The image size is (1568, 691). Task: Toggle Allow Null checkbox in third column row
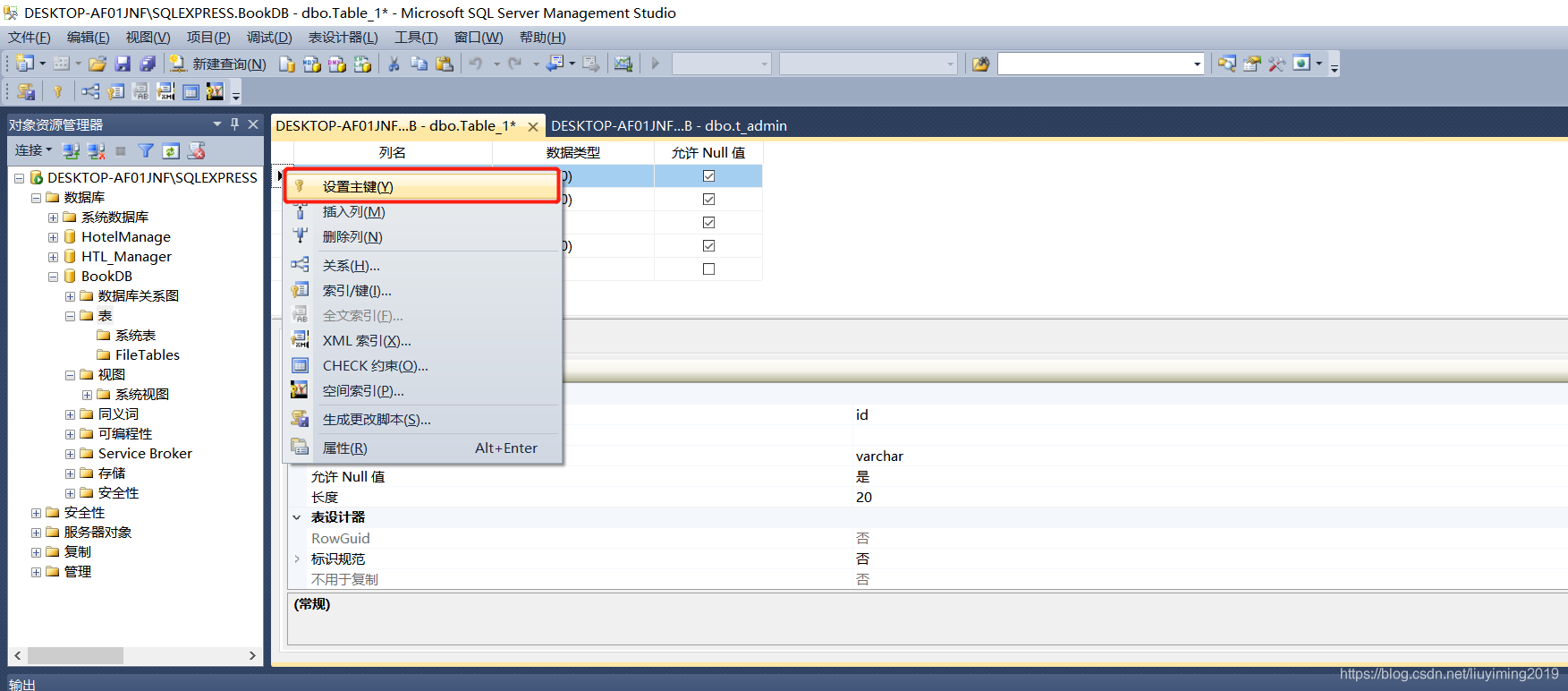click(708, 223)
